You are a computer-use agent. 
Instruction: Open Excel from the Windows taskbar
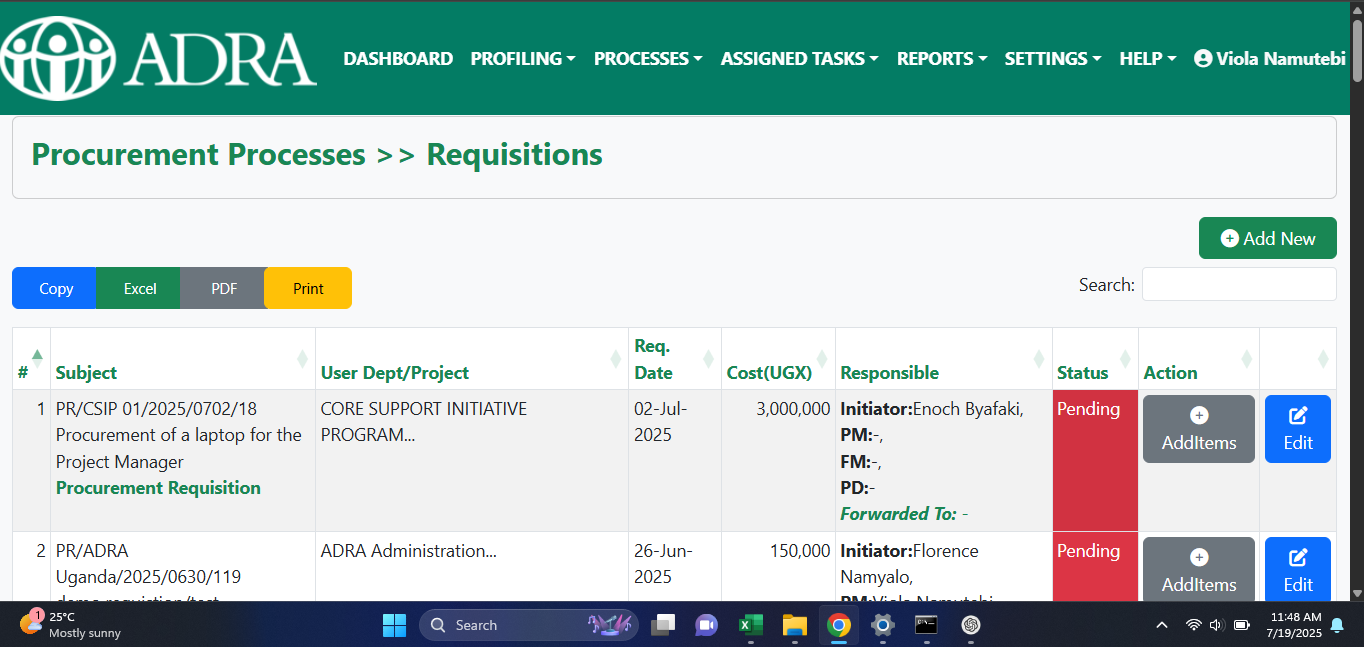750,625
